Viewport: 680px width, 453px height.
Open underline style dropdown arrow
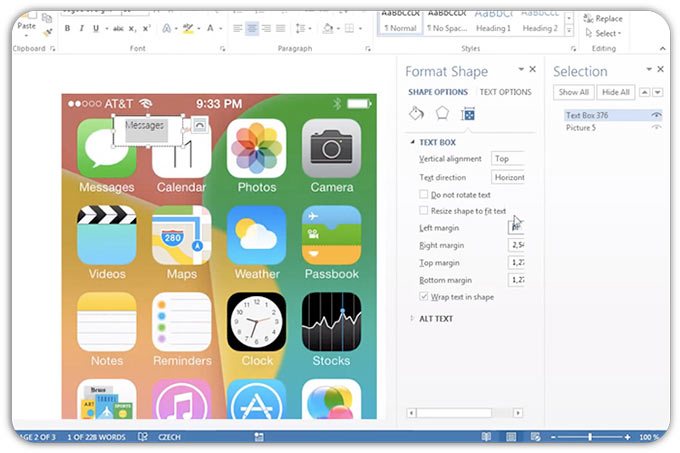106,29
